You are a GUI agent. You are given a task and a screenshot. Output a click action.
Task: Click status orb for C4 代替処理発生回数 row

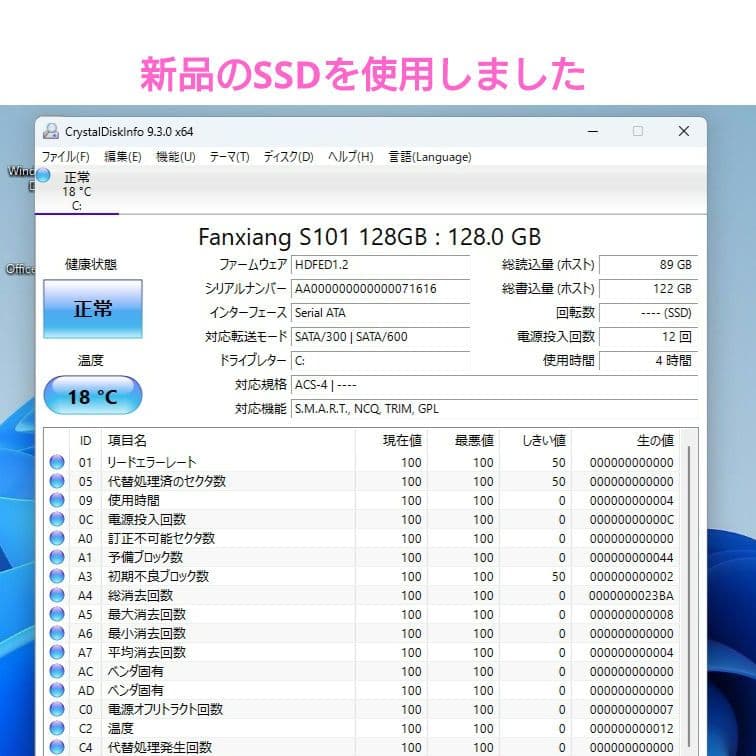tap(57, 747)
